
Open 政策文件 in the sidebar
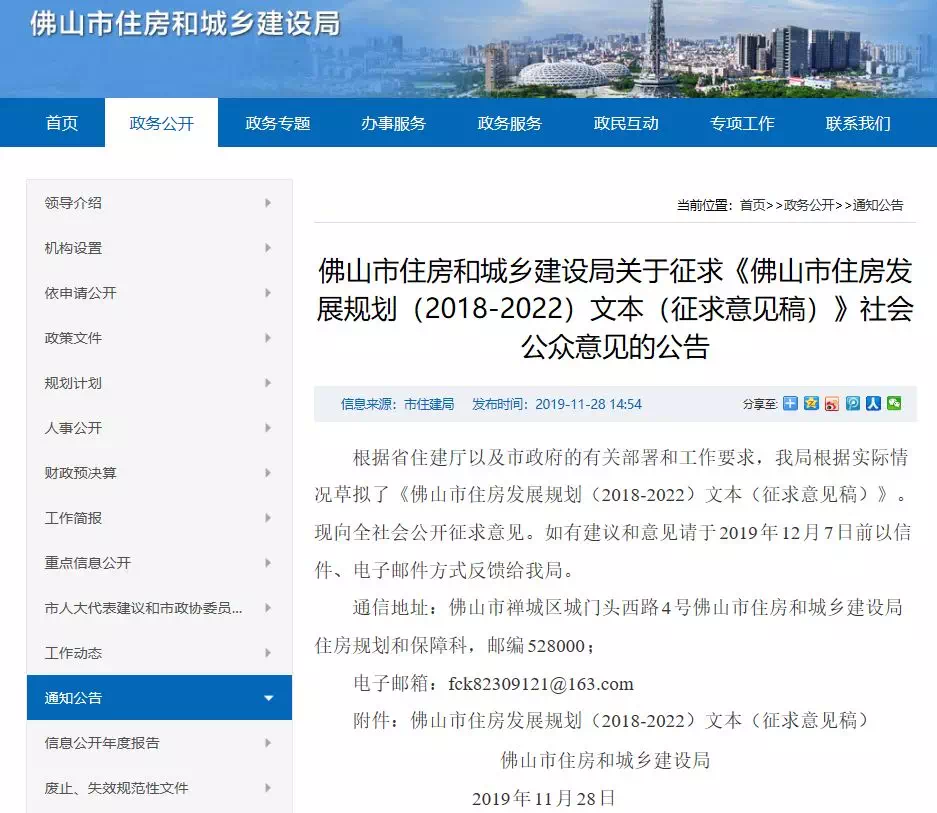coord(73,338)
